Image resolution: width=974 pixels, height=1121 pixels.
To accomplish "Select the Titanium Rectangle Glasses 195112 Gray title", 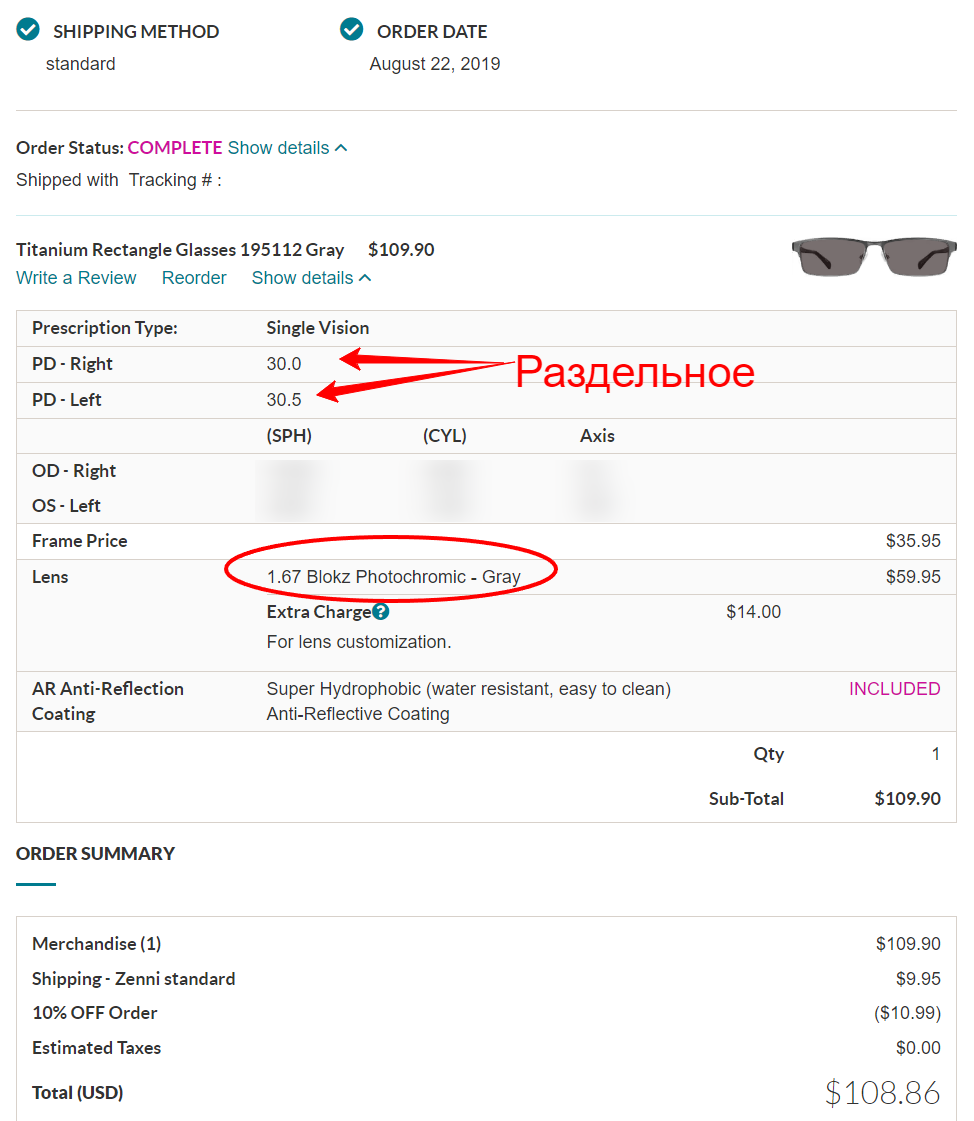I will coord(180,250).
